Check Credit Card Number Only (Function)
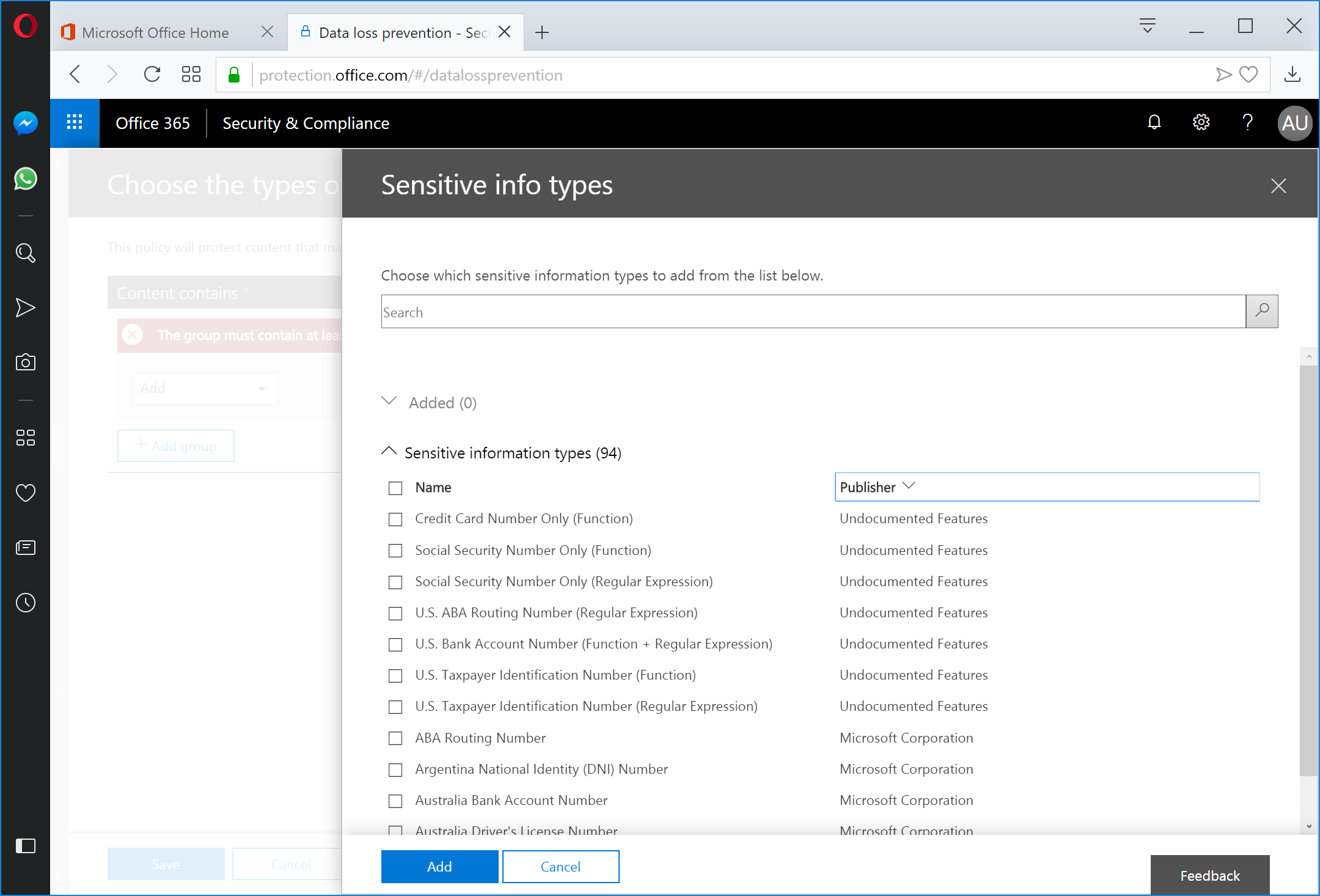 point(395,520)
